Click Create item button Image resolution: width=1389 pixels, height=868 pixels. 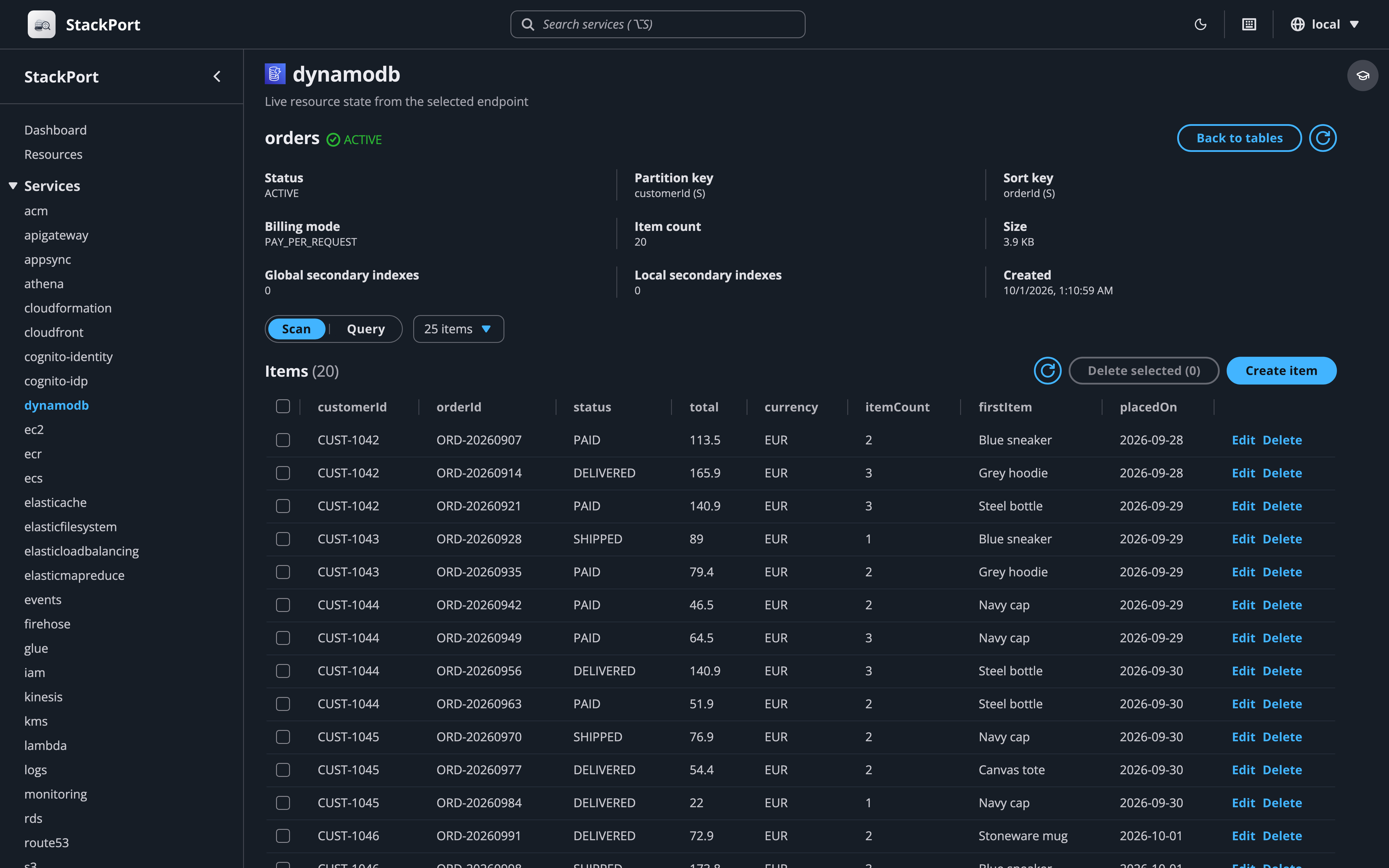[x=1281, y=371]
